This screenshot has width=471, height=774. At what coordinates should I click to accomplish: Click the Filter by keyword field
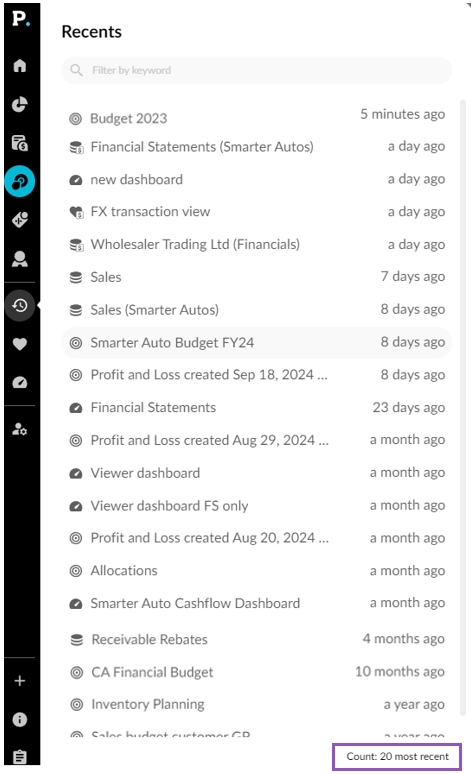click(x=257, y=70)
